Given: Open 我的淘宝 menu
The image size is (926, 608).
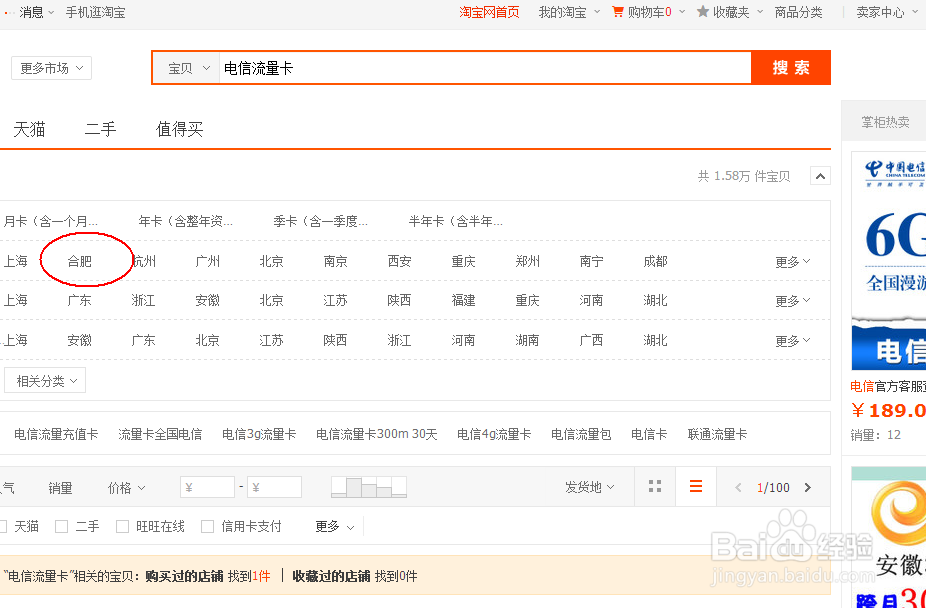Looking at the screenshot, I should pos(569,12).
